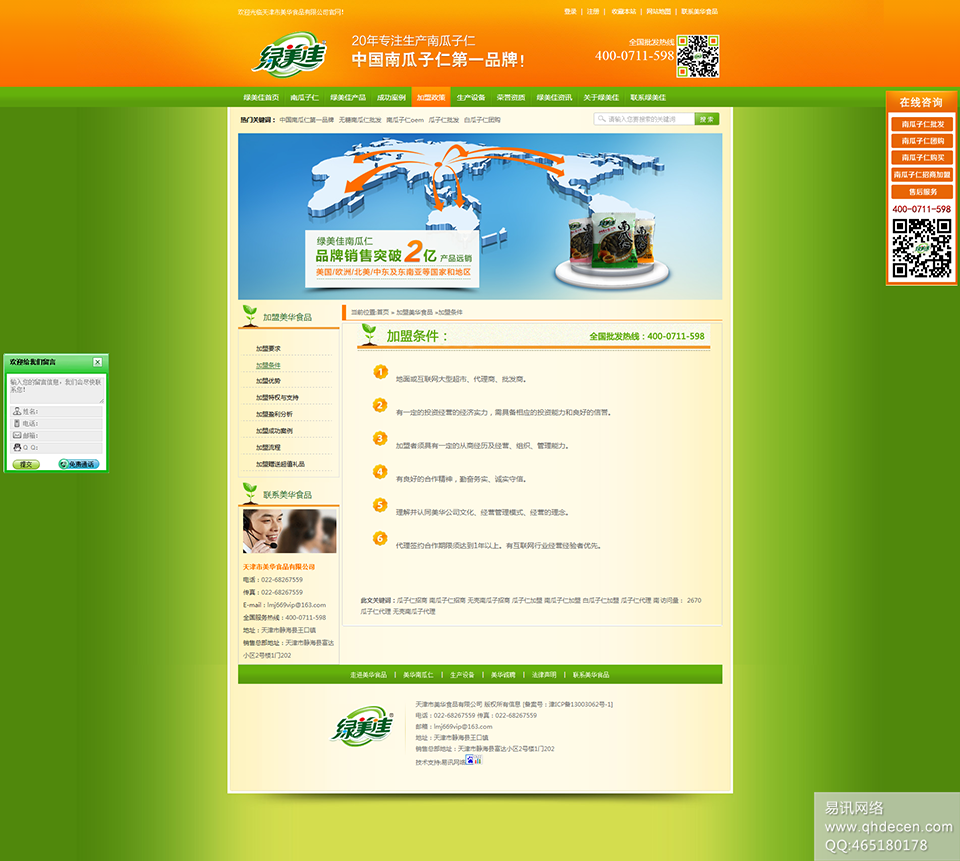This screenshot has width=960, height=861.
Task: Click 南瓜子仁招商加盟 in consult panel
Action: click(x=922, y=175)
